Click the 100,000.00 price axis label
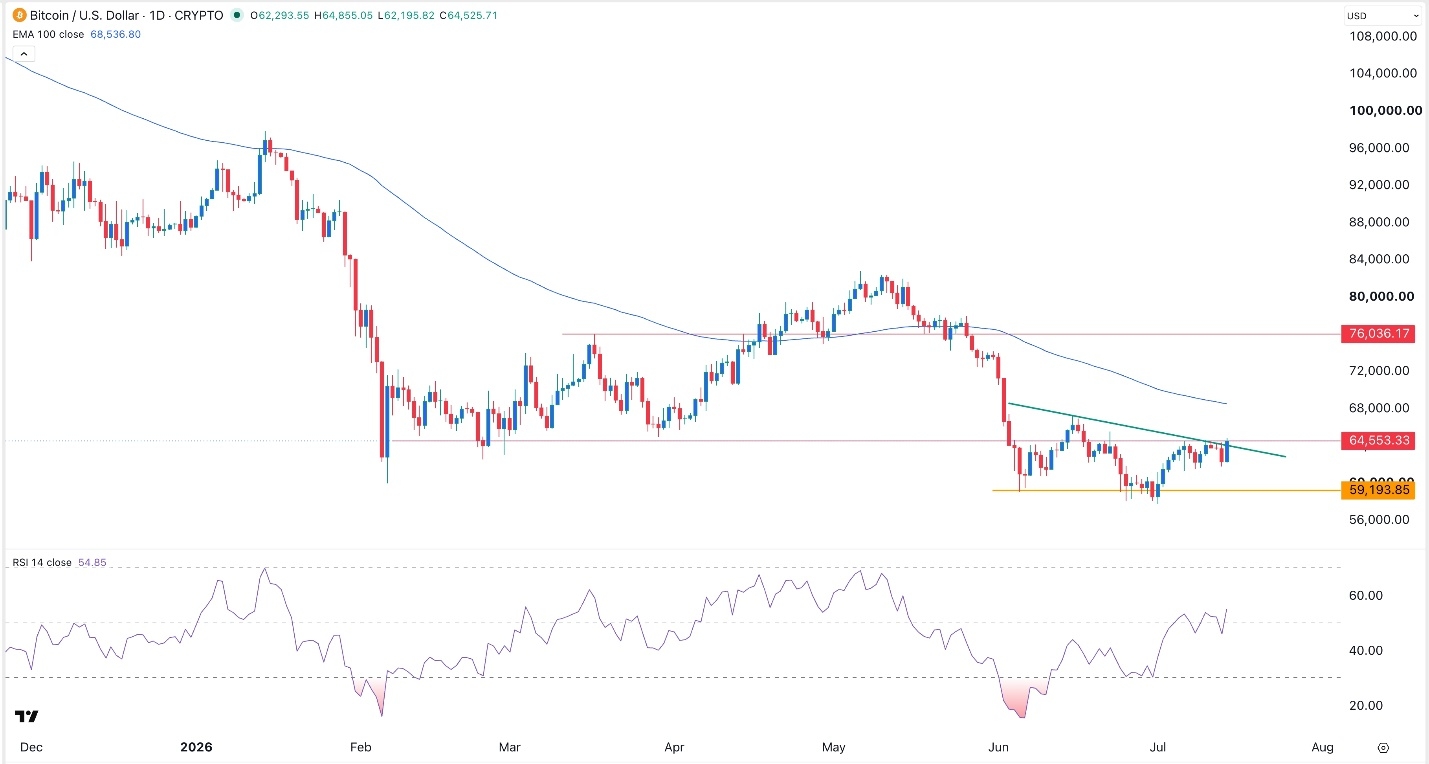The image size is (1429, 764). 1384,111
